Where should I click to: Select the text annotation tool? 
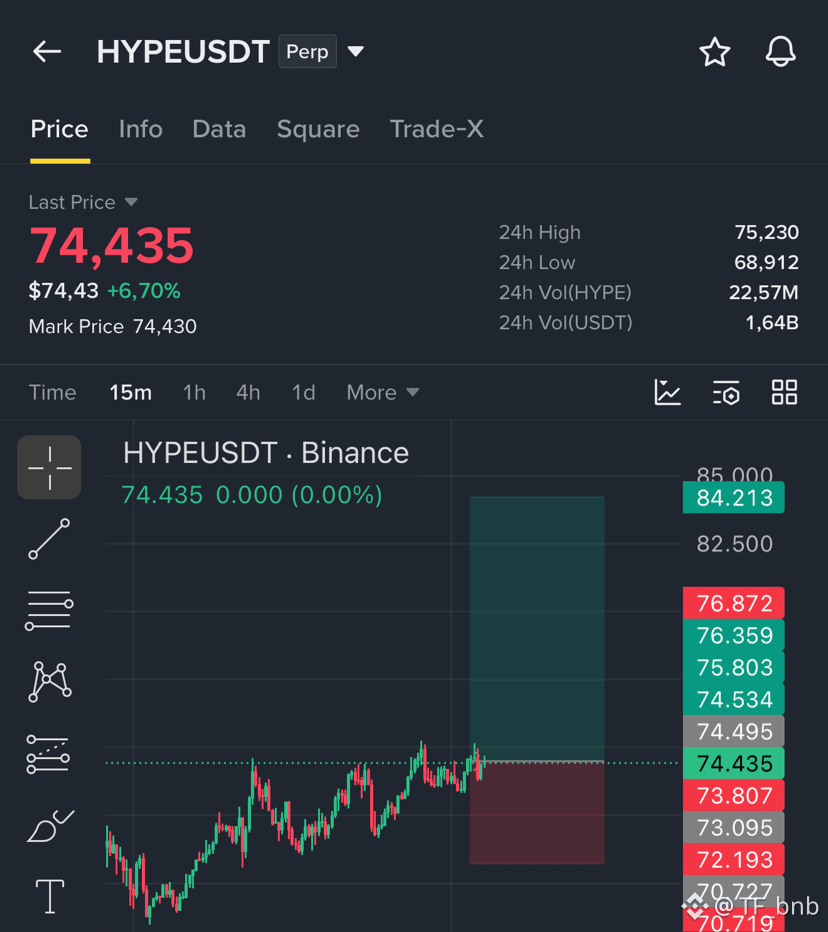tap(50, 896)
